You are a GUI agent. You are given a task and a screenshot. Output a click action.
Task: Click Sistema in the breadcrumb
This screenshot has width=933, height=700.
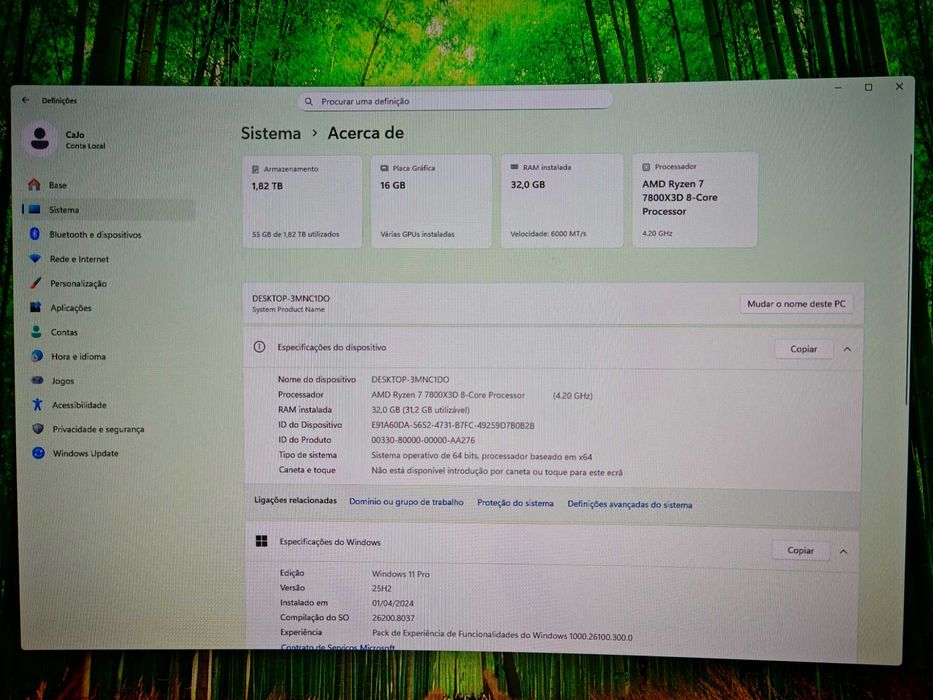(x=271, y=133)
